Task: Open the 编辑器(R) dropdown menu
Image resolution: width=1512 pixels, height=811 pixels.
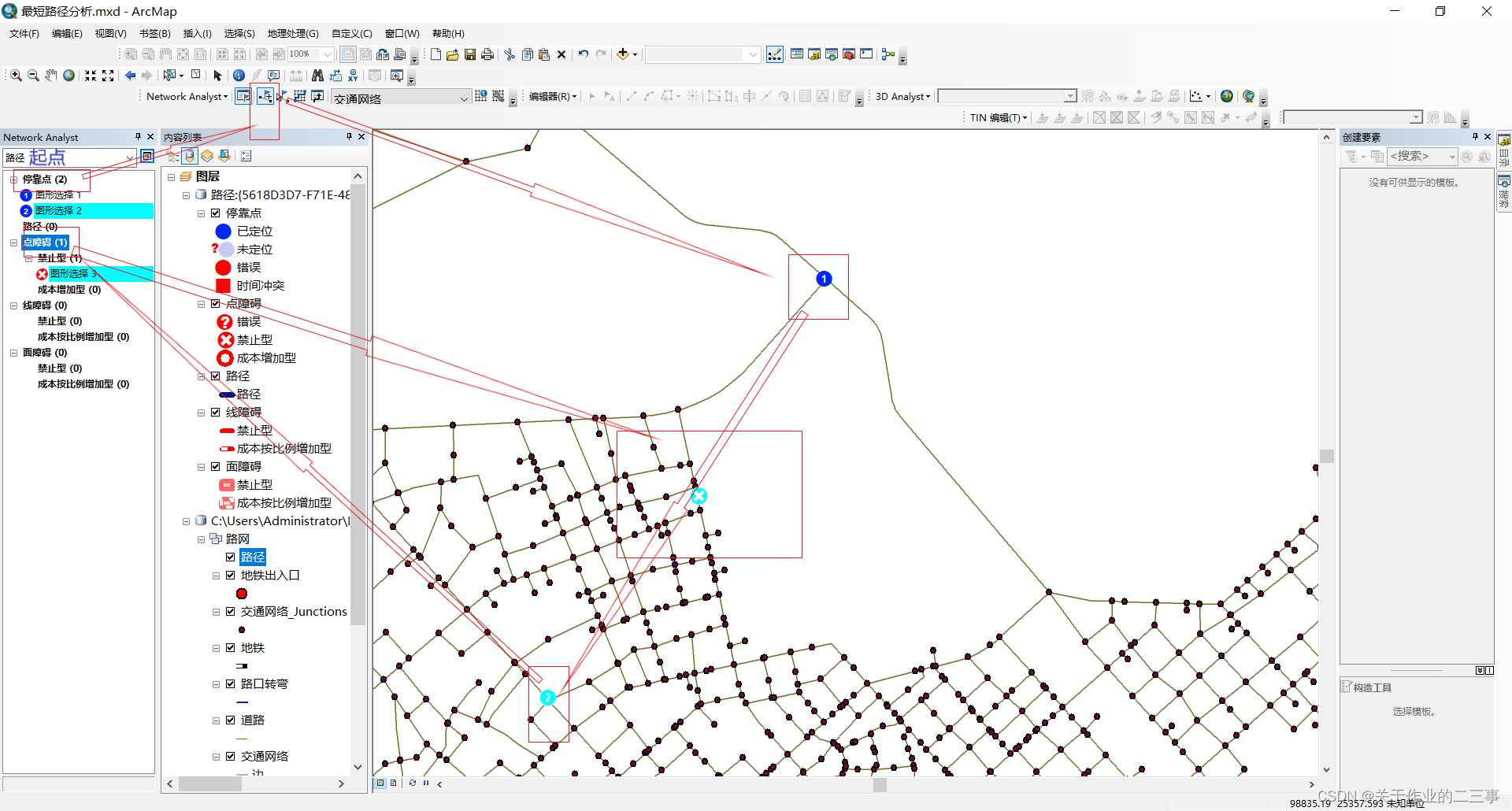Action: 553,96
